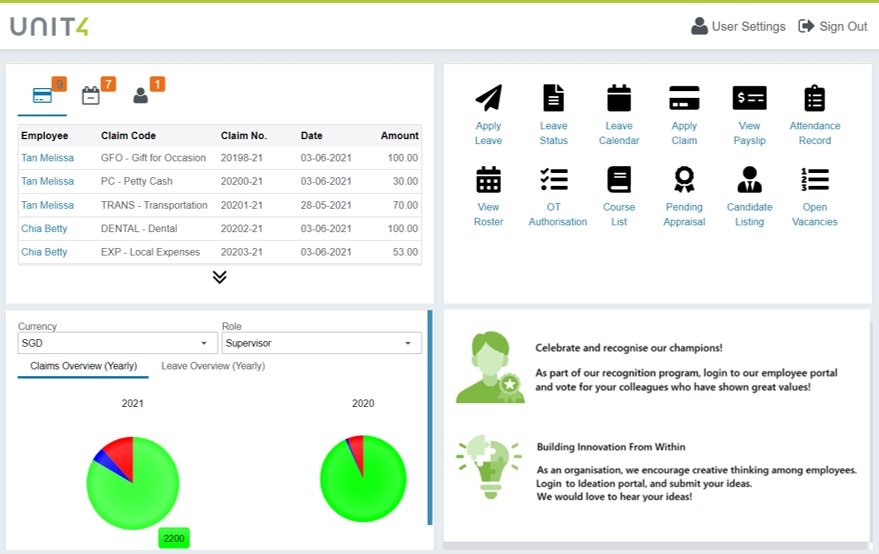Click the 2020 pie chart green area

363,493
